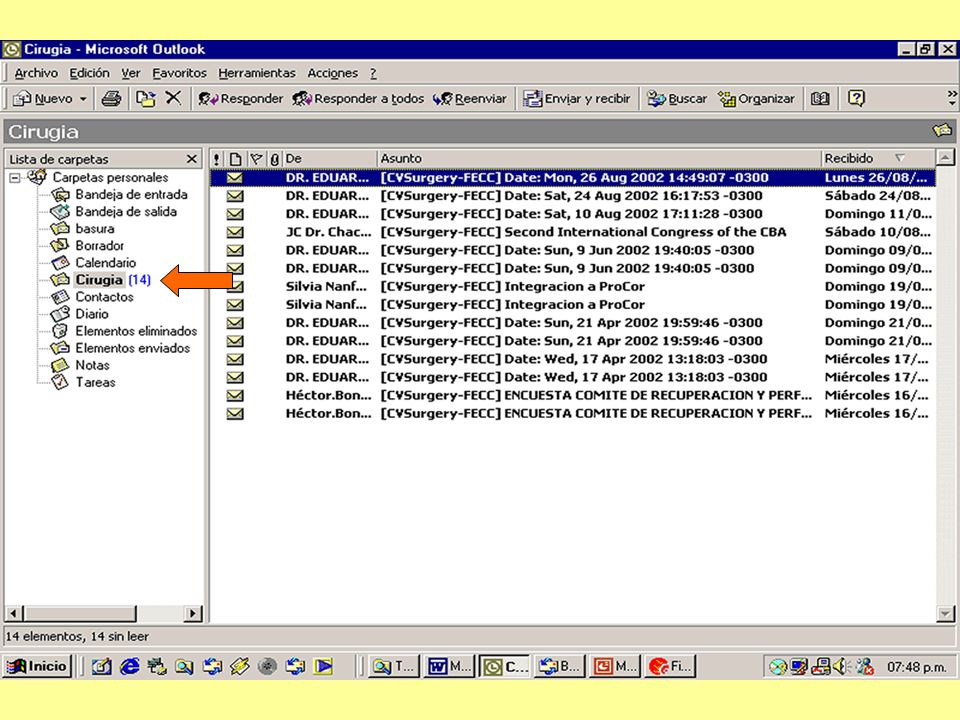This screenshot has height=720, width=960.
Task: Select message dated Sat, 10 Aug 2002
Action: tap(572, 214)
